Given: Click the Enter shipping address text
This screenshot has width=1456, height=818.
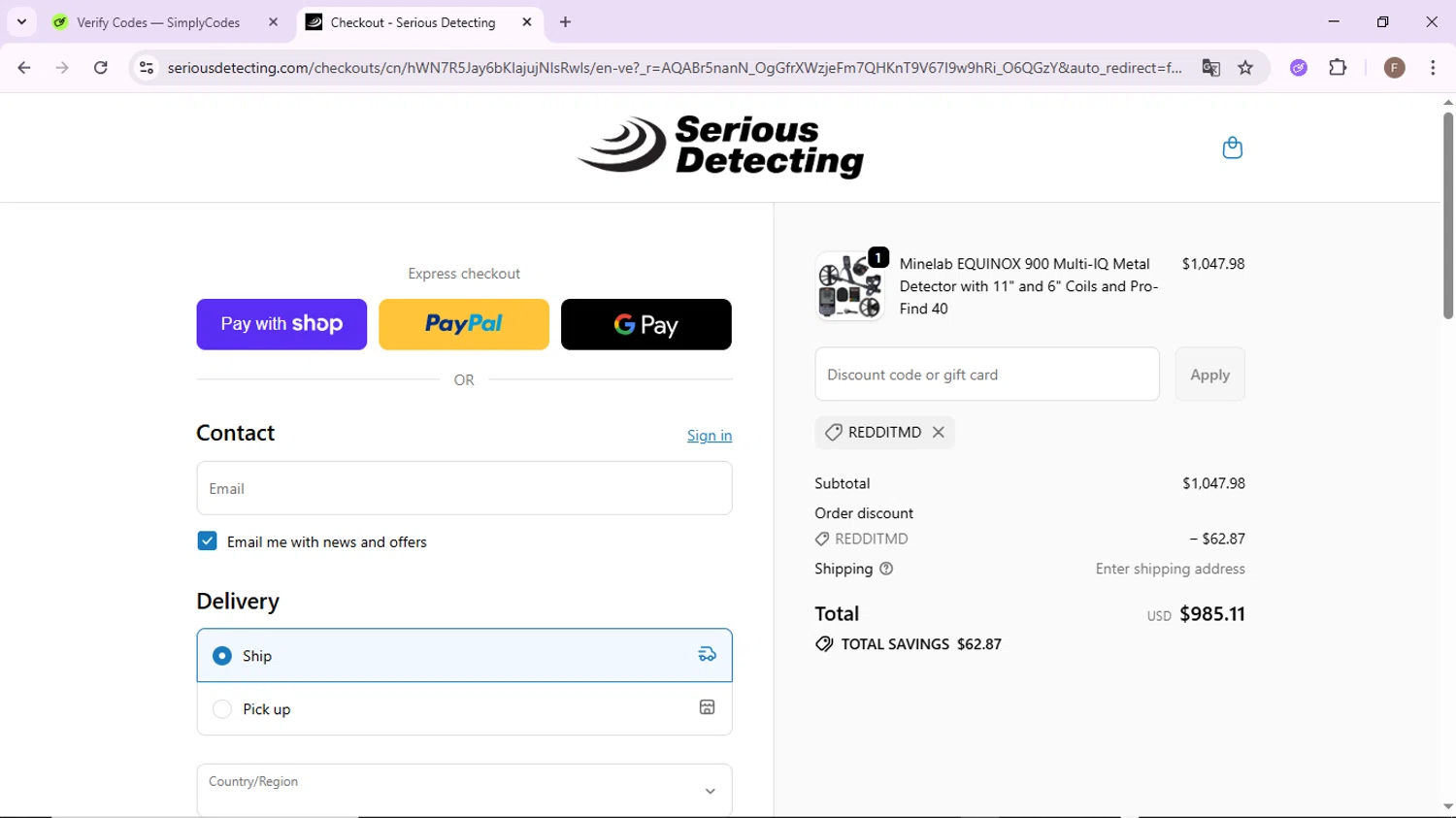Looking at the screenshot, I should pos(1171,570).
